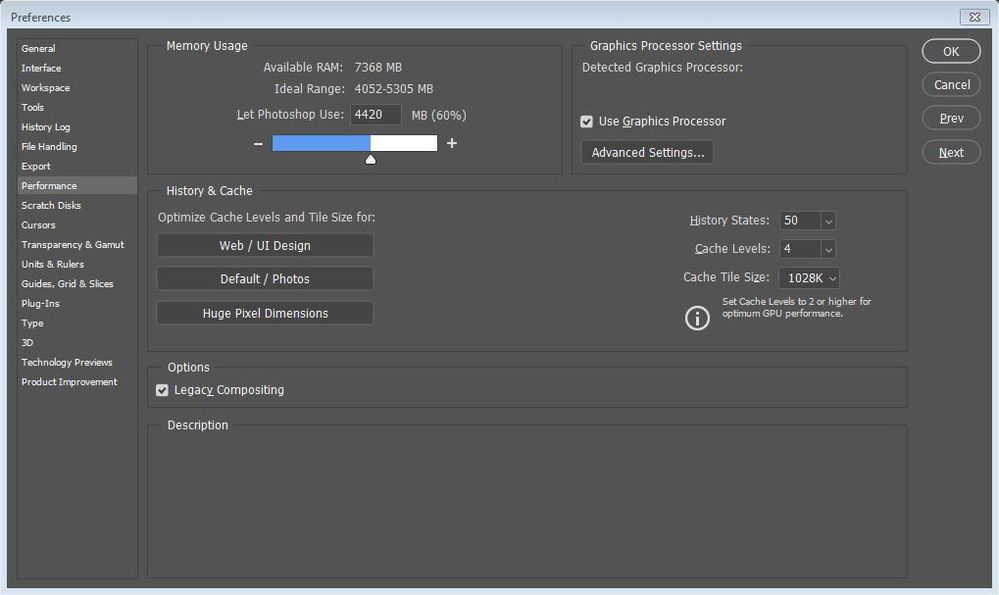Click the info icon about cache levels
Viewport: 999px width, 595px height.
coord(697,318)
